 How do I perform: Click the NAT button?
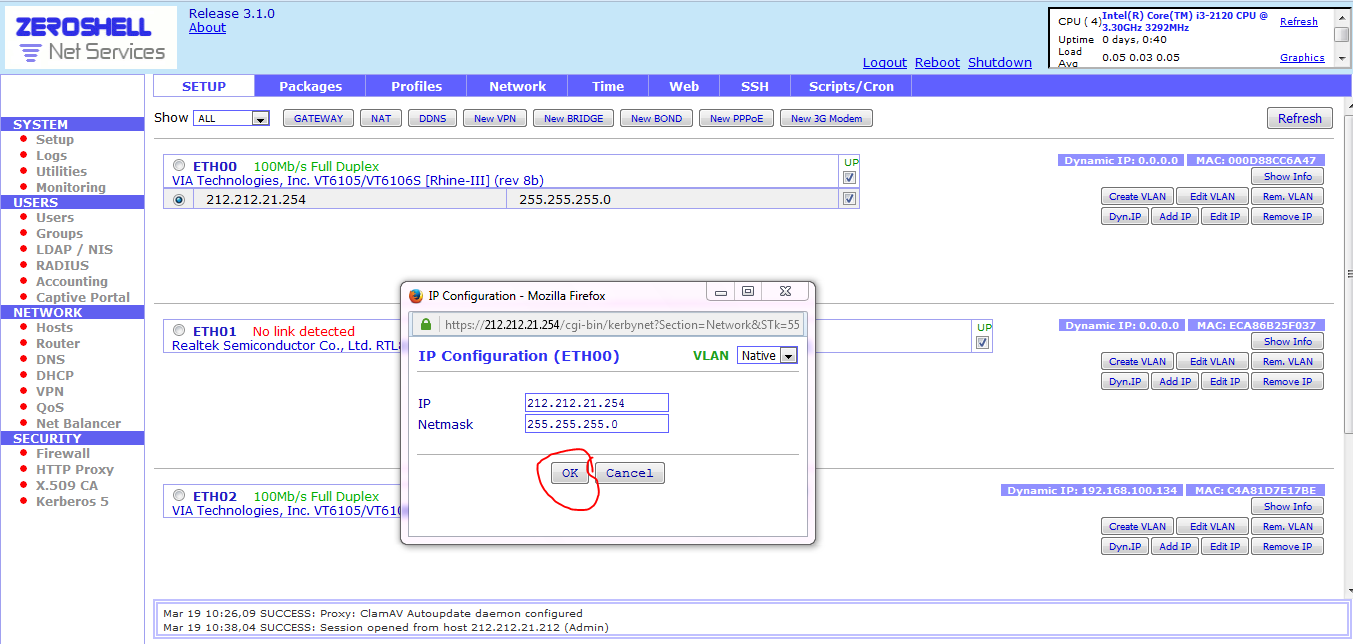[381, 118]
